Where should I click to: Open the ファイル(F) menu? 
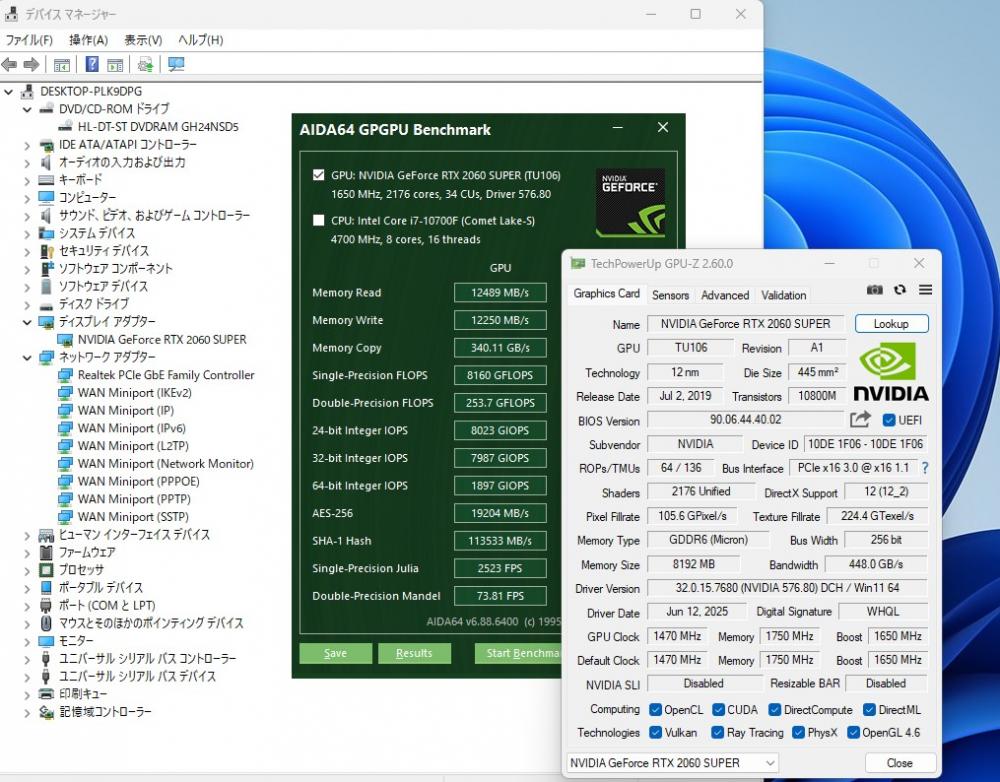point(29,40)
